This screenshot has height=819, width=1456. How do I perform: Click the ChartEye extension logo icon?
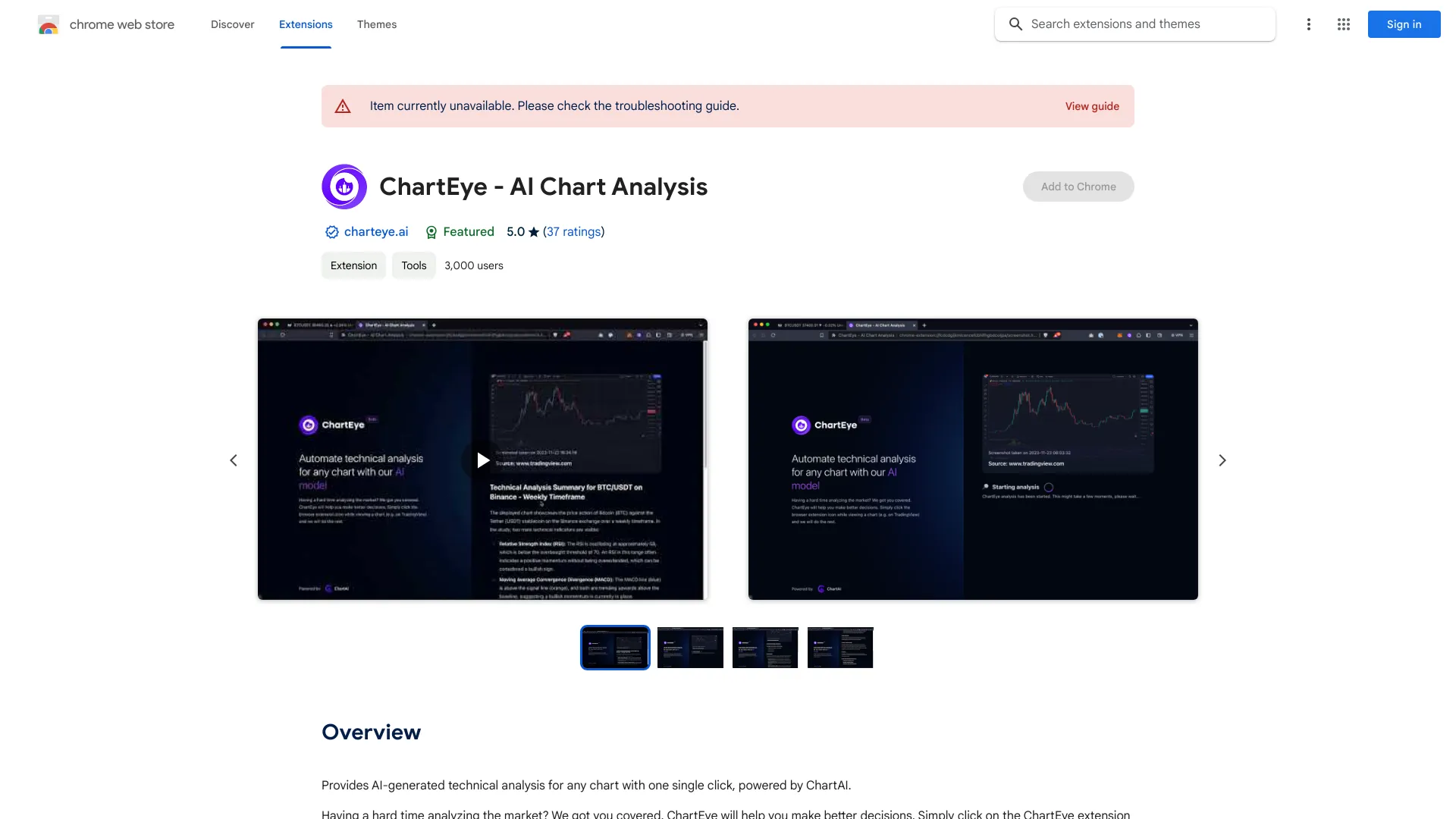[x=344, y=186]
